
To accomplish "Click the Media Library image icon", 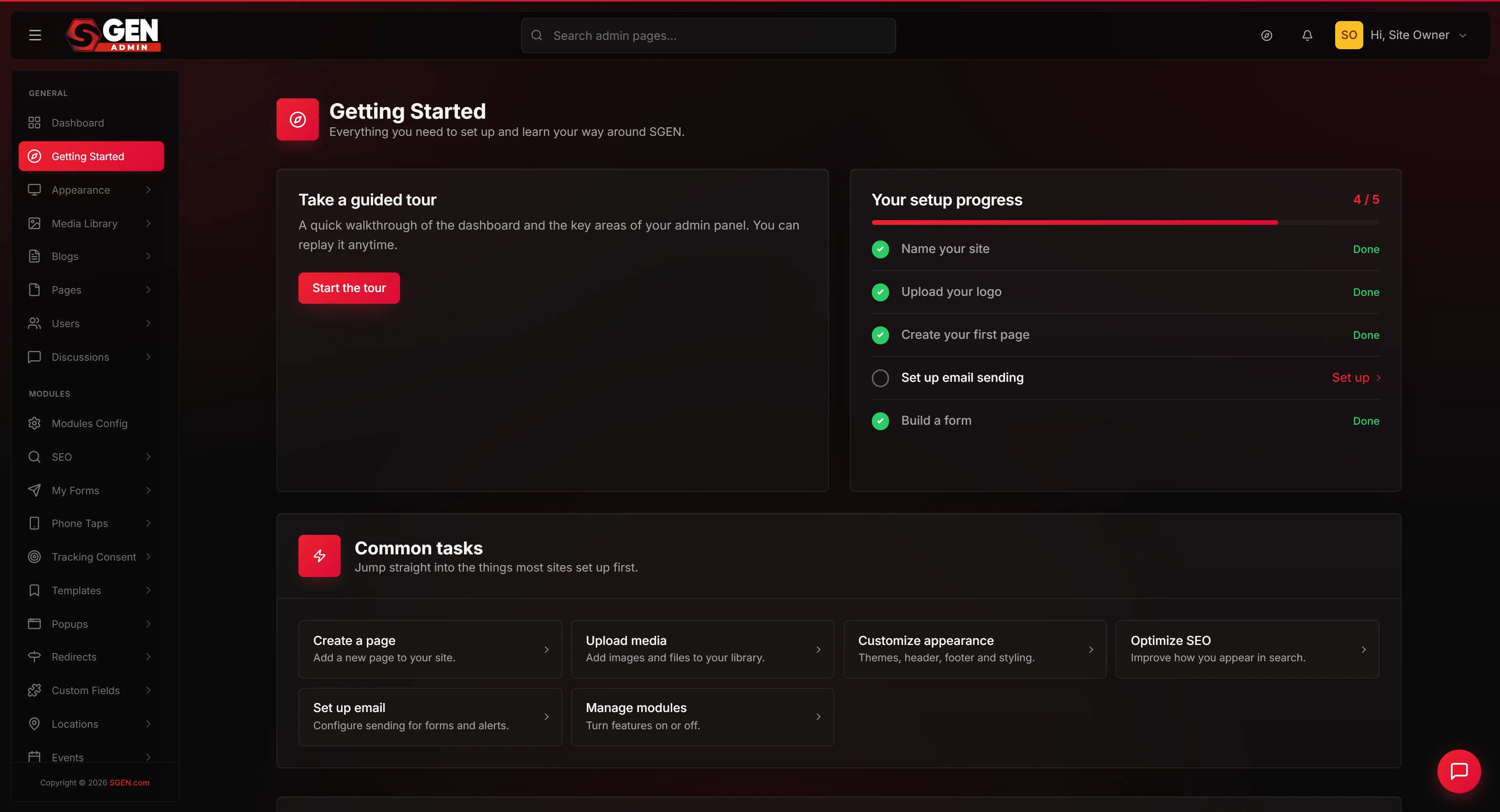I will point(34,224).
